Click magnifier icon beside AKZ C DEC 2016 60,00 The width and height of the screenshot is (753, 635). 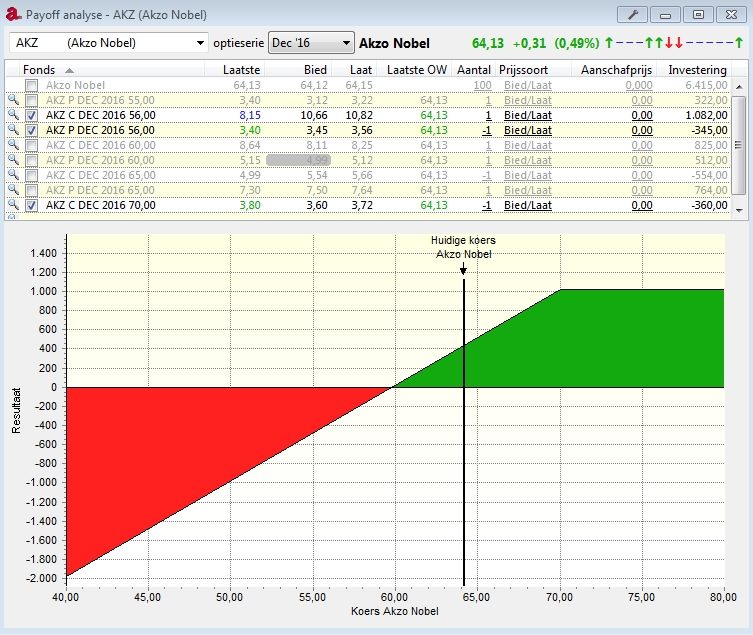coord(13,146)
